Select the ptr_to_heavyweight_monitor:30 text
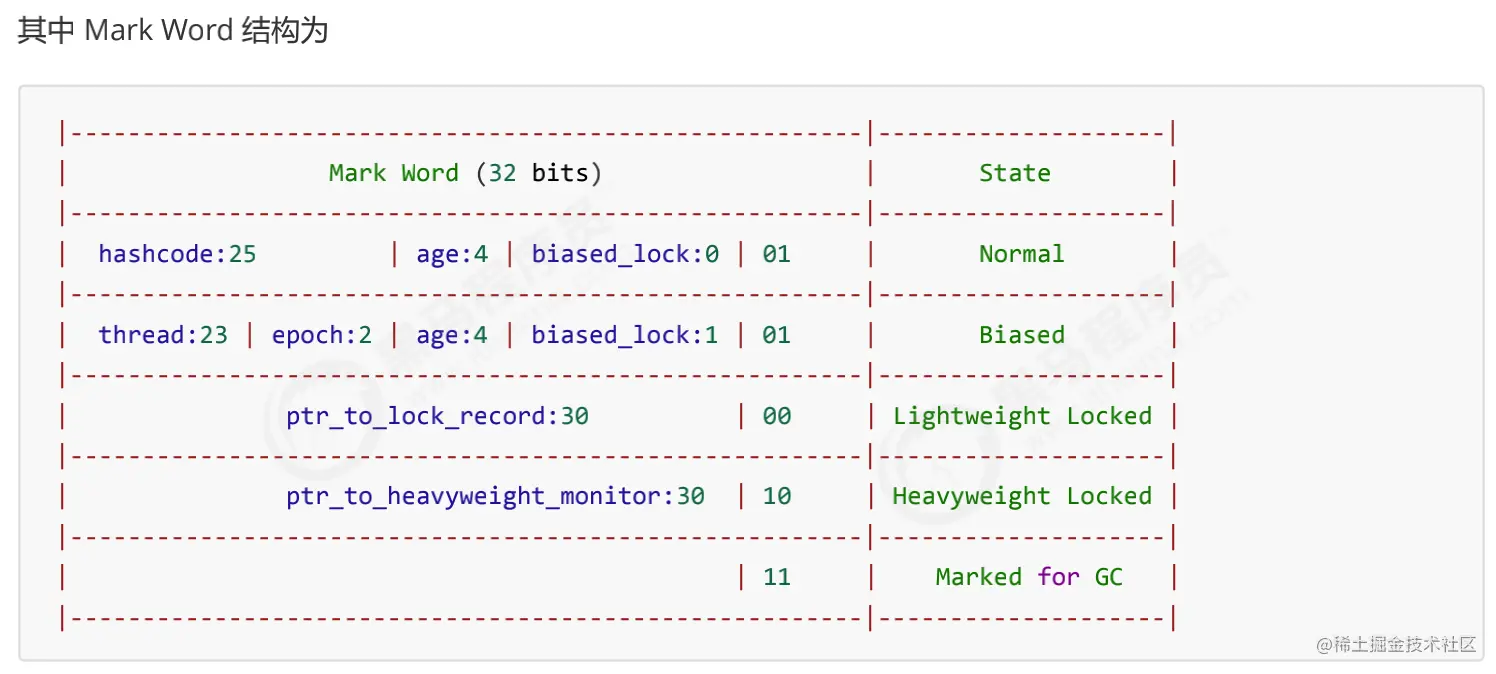 pyautogui.click(x=495, y=496)
